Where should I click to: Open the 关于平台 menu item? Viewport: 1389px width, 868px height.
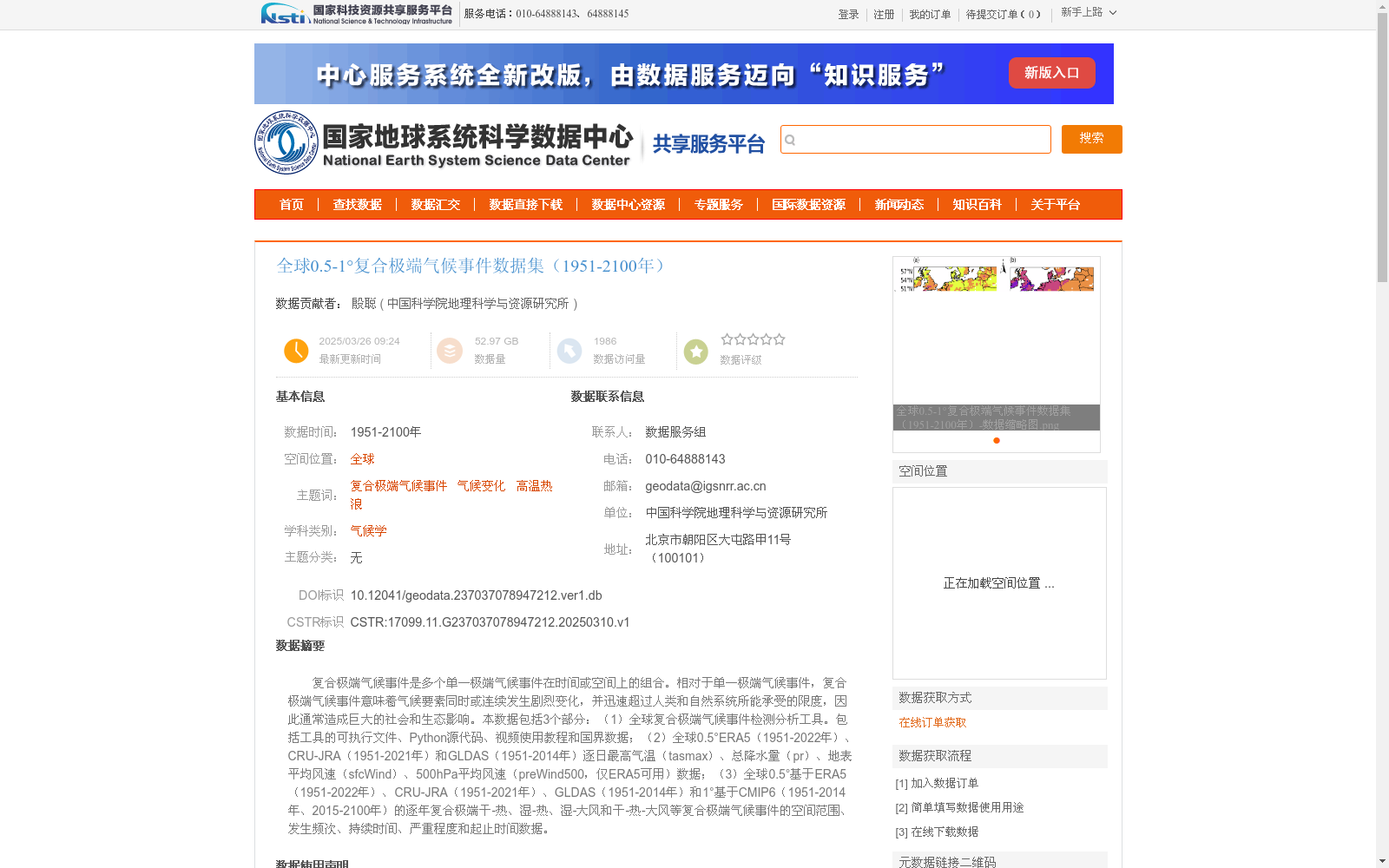pyautogui.click(x=1056, y=205)
